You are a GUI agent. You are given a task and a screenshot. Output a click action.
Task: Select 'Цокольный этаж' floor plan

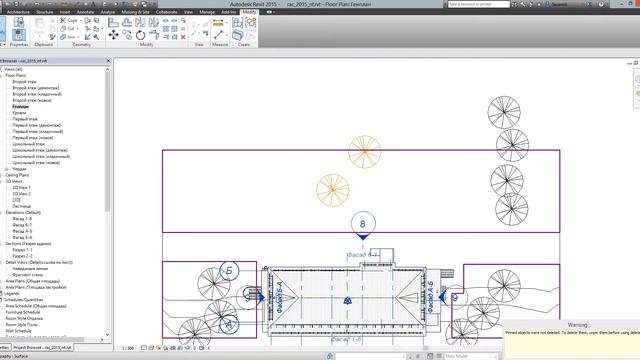(29, 144)
